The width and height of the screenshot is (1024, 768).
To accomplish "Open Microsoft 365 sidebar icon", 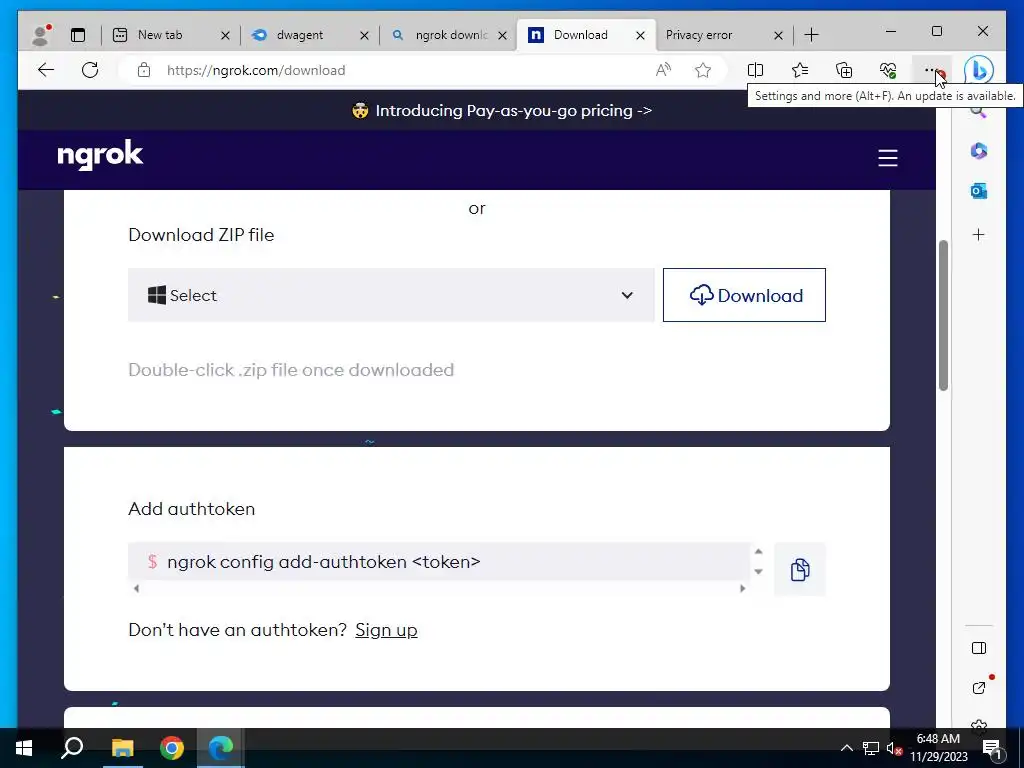I will [x=978, y=151].
